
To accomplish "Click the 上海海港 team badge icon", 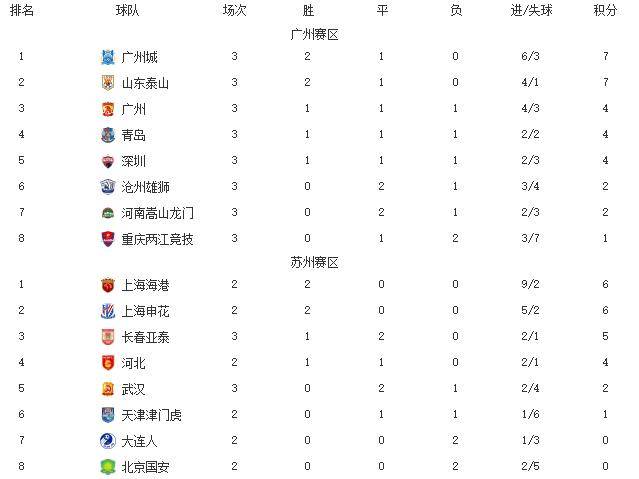I will [x=108, y=285].
